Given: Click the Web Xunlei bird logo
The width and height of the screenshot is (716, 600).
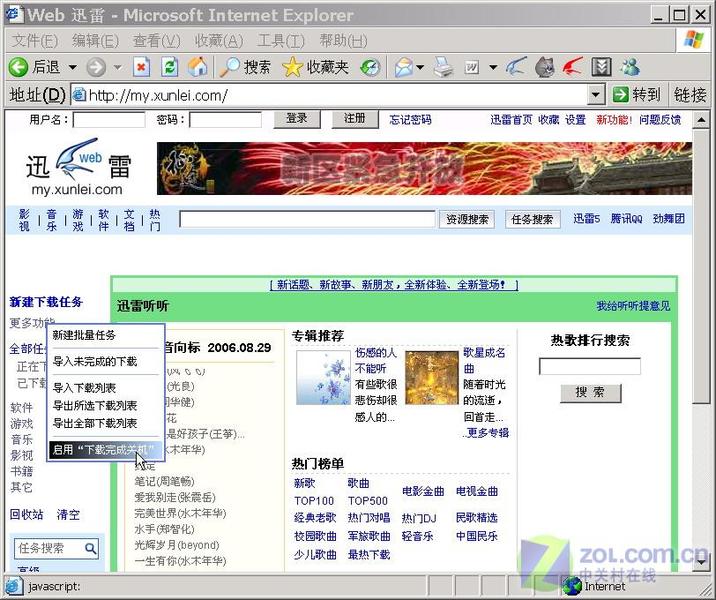Looking at the screenshot, I should (x=78, y=159).
